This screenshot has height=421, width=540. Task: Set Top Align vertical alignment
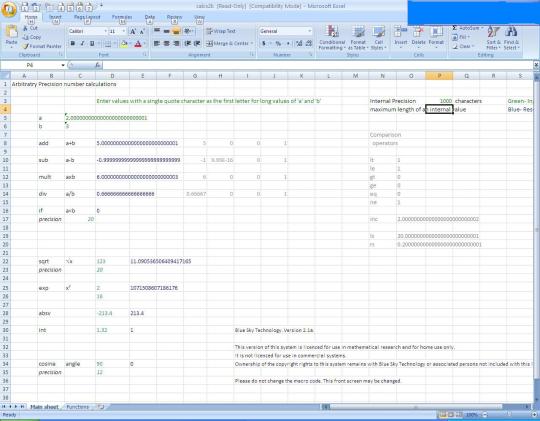point(157,31)
